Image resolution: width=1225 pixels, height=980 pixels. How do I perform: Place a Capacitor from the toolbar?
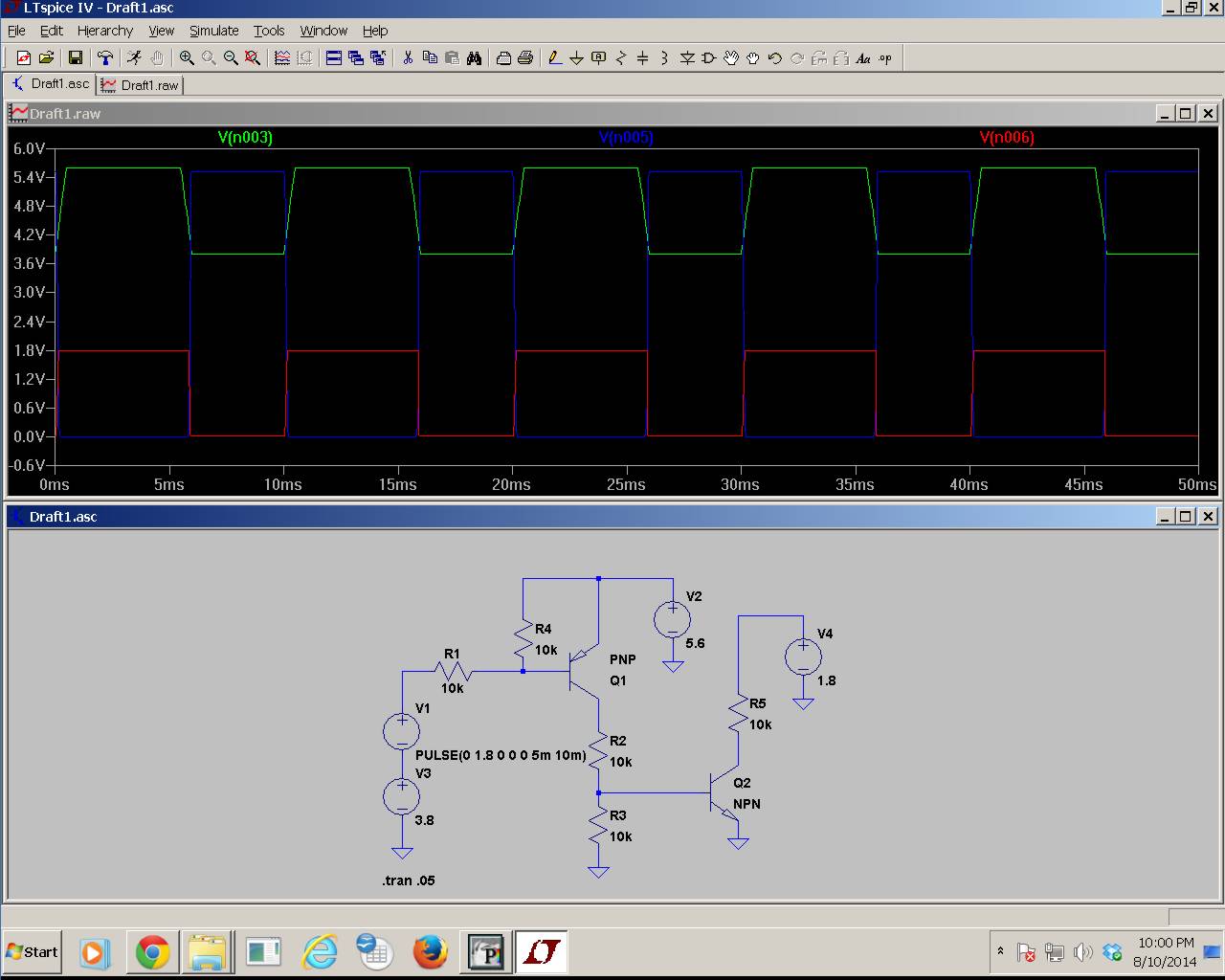pyautogui.click(x=643, y=58)
